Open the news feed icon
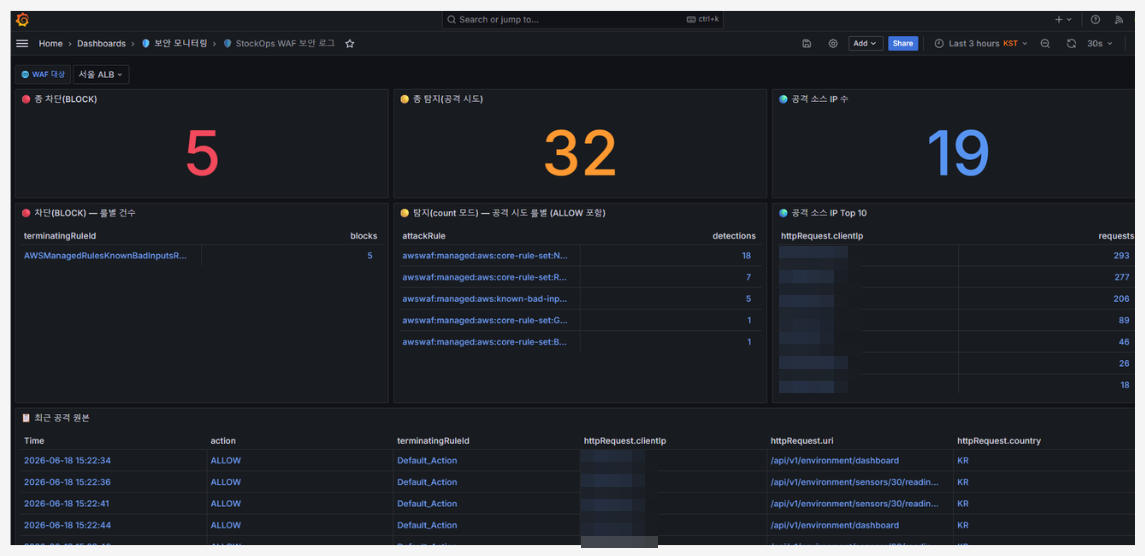The height and width of the screenshot is (556, 1145). 1118,20
